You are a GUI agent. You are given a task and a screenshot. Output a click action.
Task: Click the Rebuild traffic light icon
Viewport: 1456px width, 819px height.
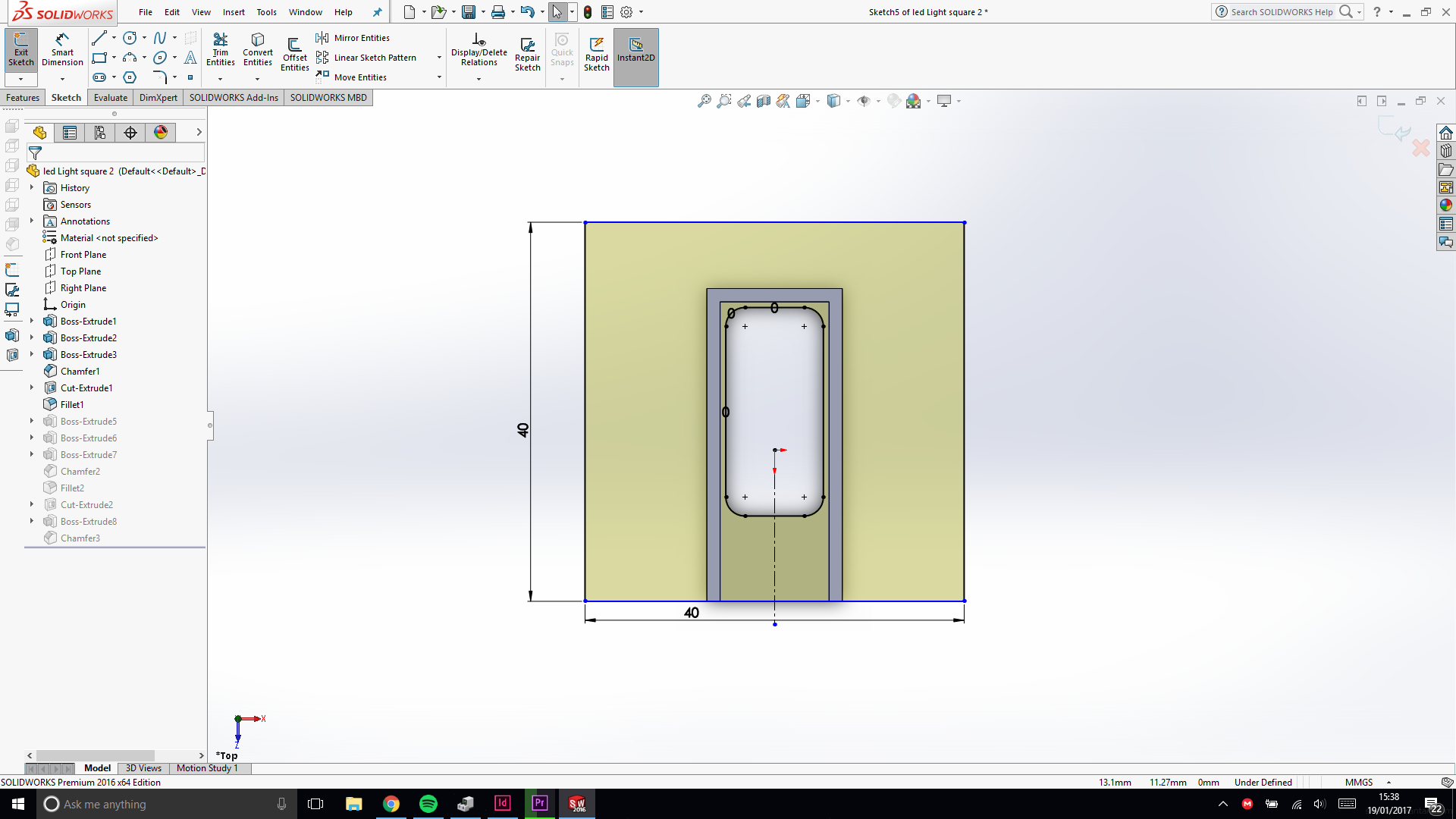588,12
